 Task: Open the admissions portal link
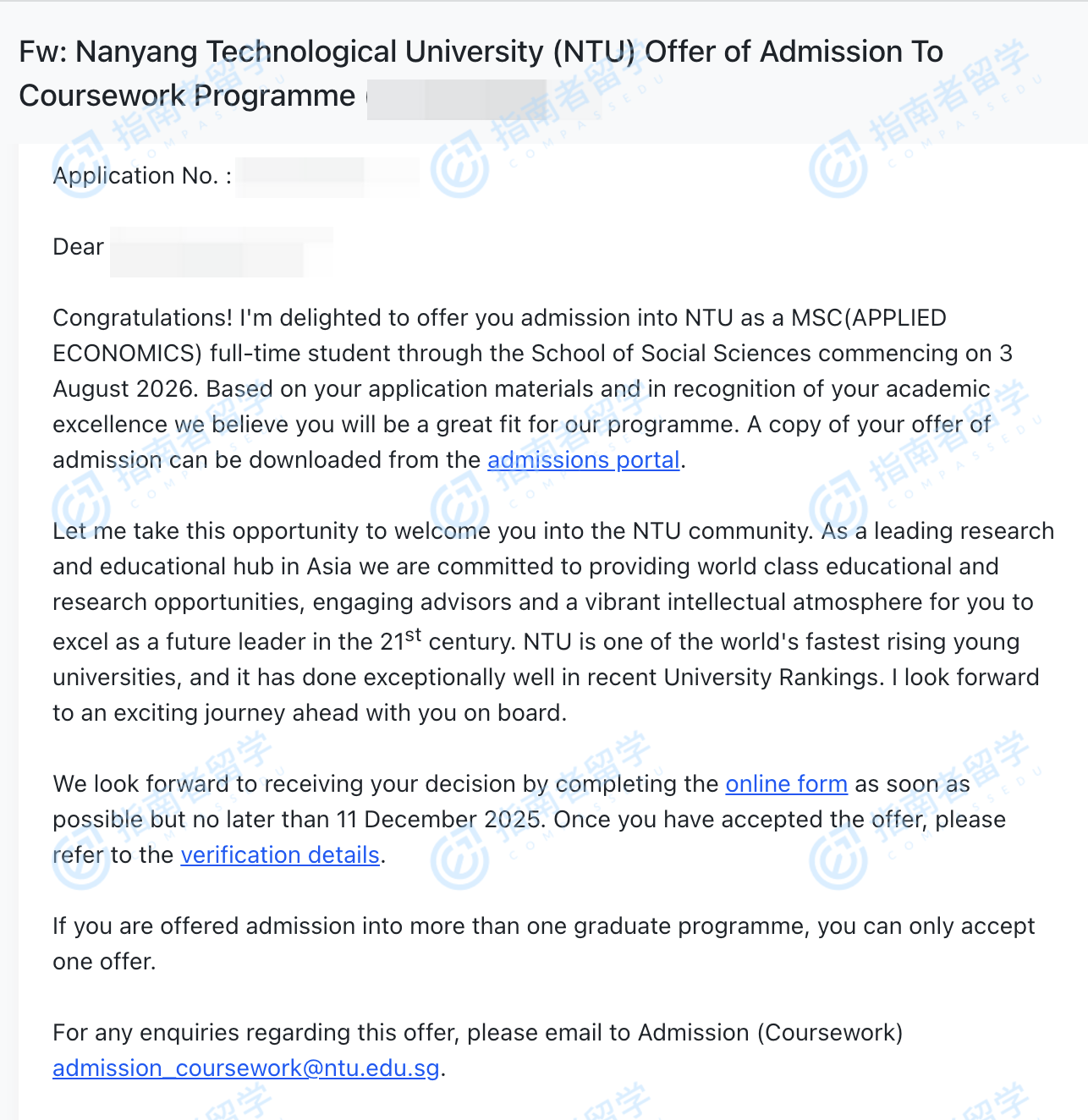[583, 460]
